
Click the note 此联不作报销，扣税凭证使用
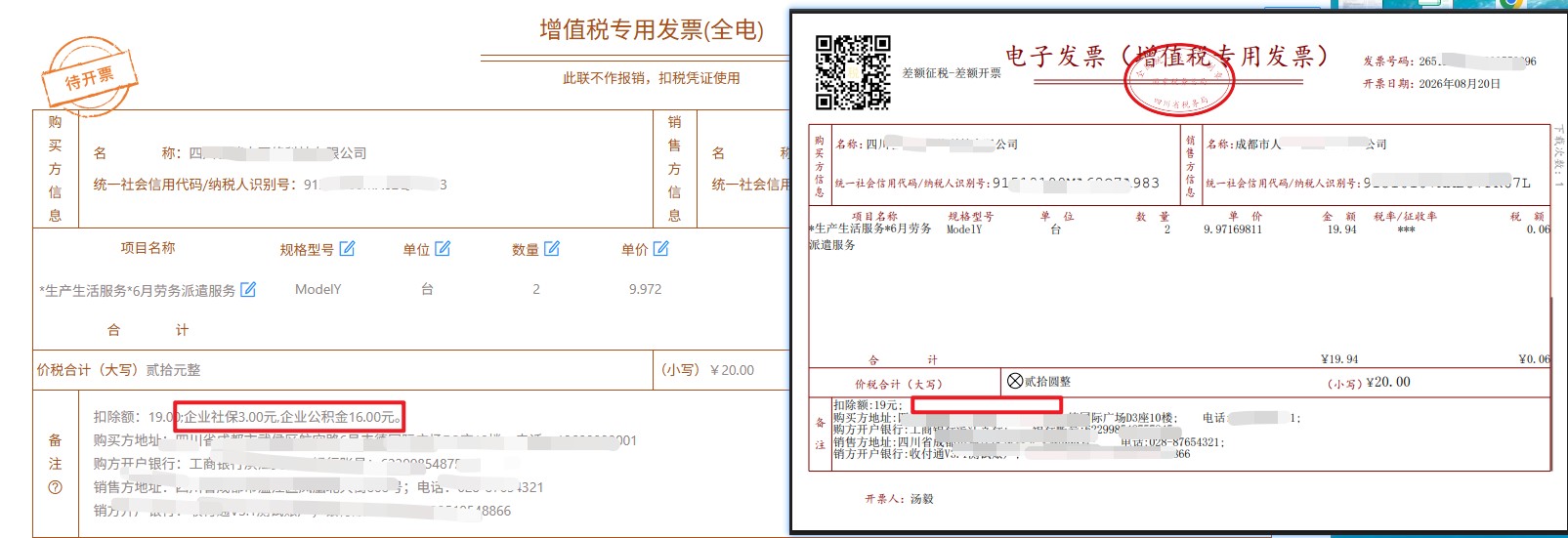tap(651, 78)
